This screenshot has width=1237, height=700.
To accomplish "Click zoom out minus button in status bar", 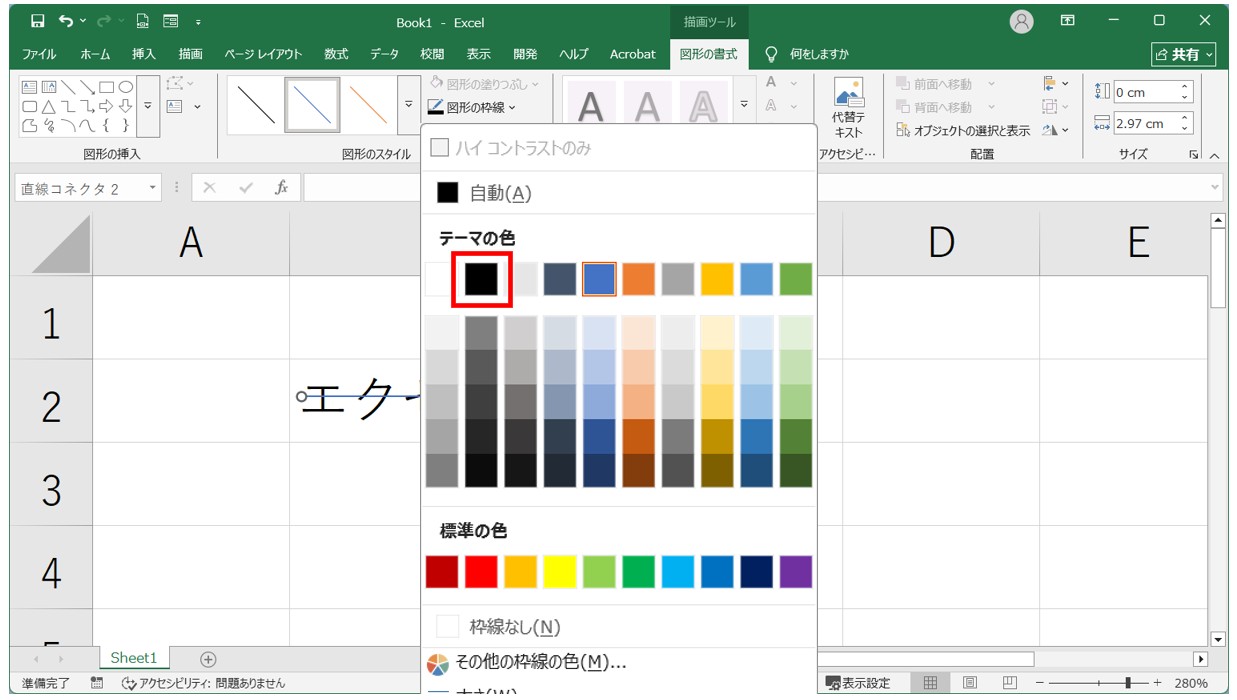I will pyautogui.click(x=1039, y=683).
